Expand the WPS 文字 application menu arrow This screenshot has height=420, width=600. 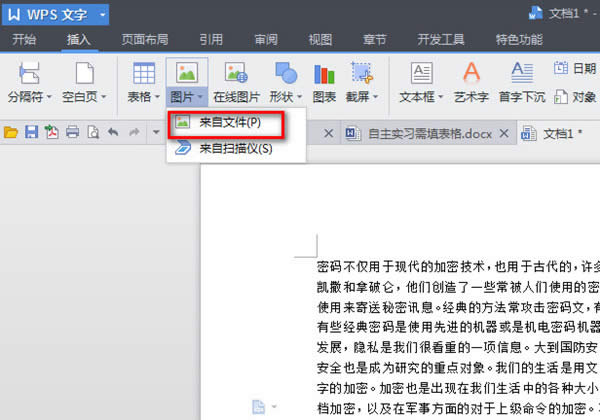101,14
